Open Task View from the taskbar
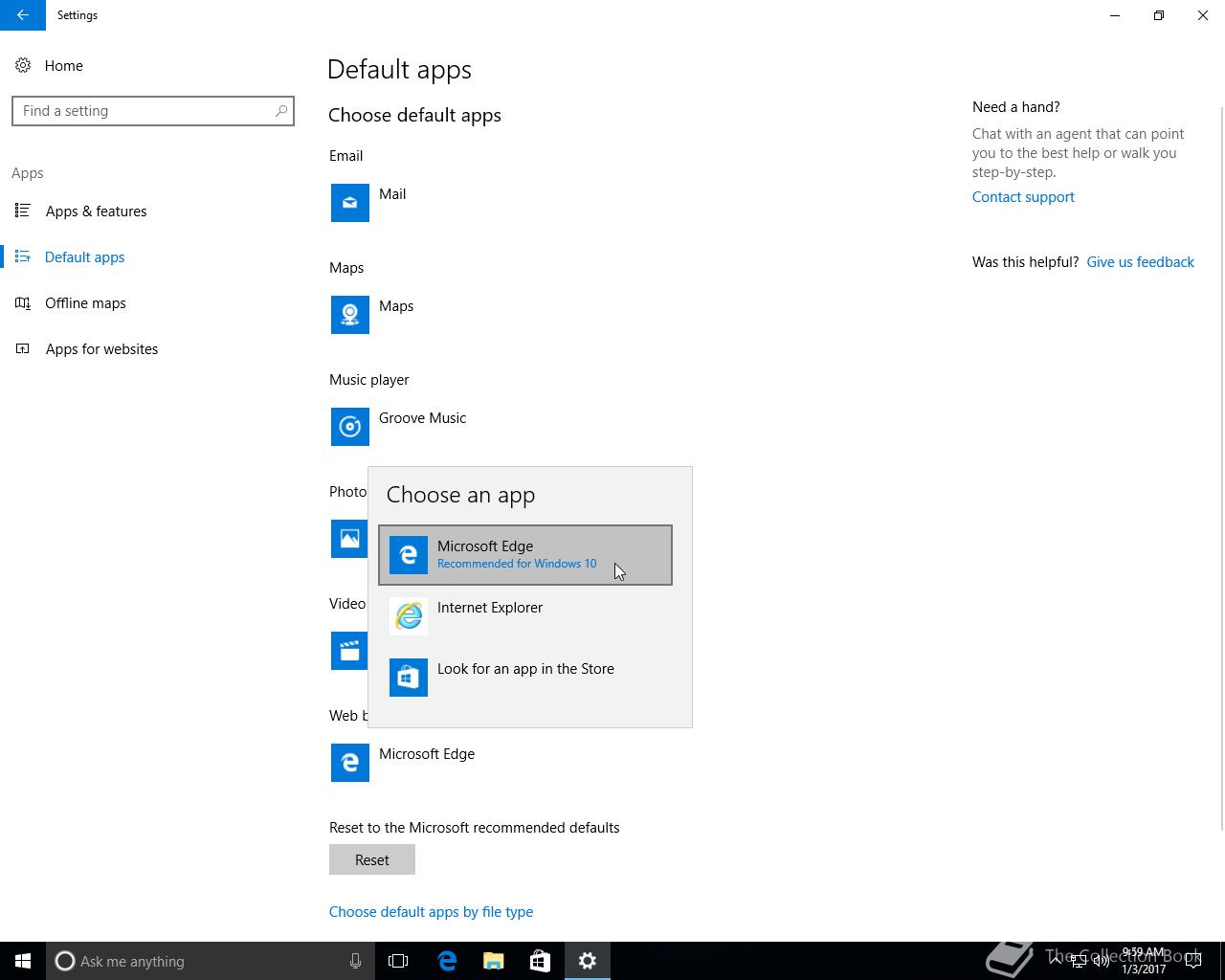Viewport: 1225px width, 980px height. point(398,961)
